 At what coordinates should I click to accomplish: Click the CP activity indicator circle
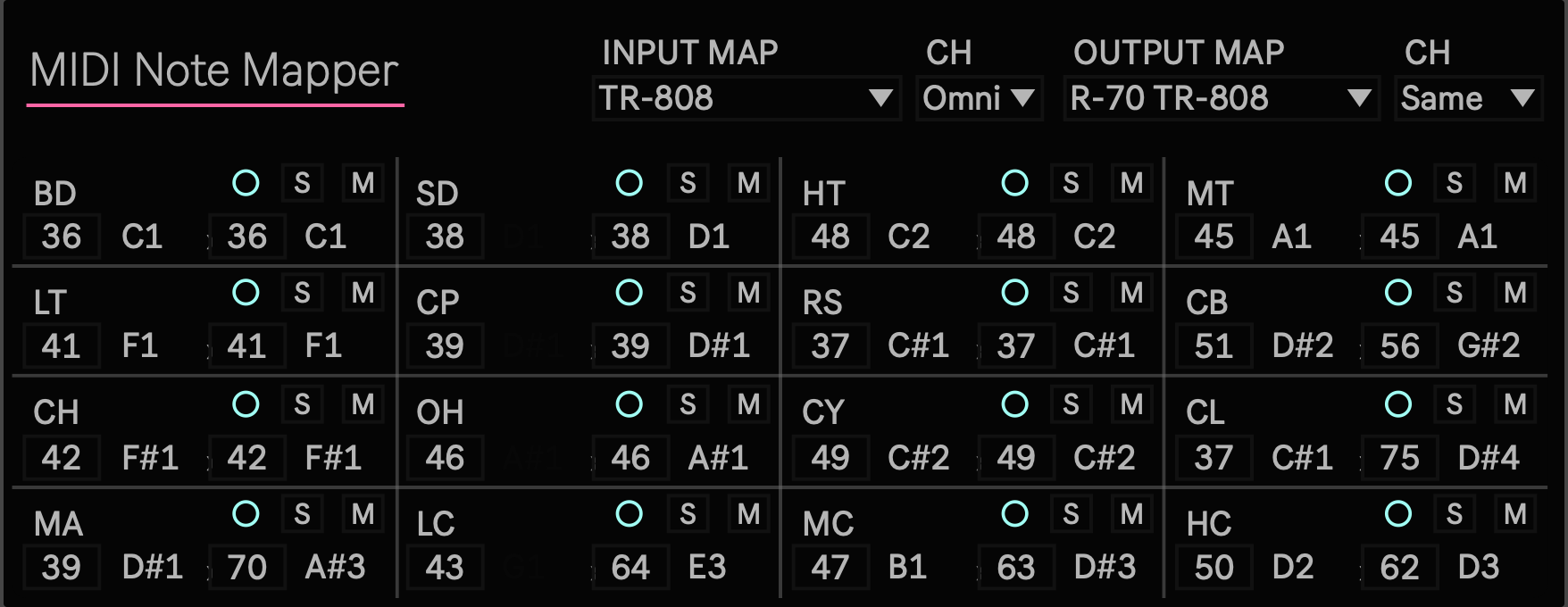coord(630,292)
